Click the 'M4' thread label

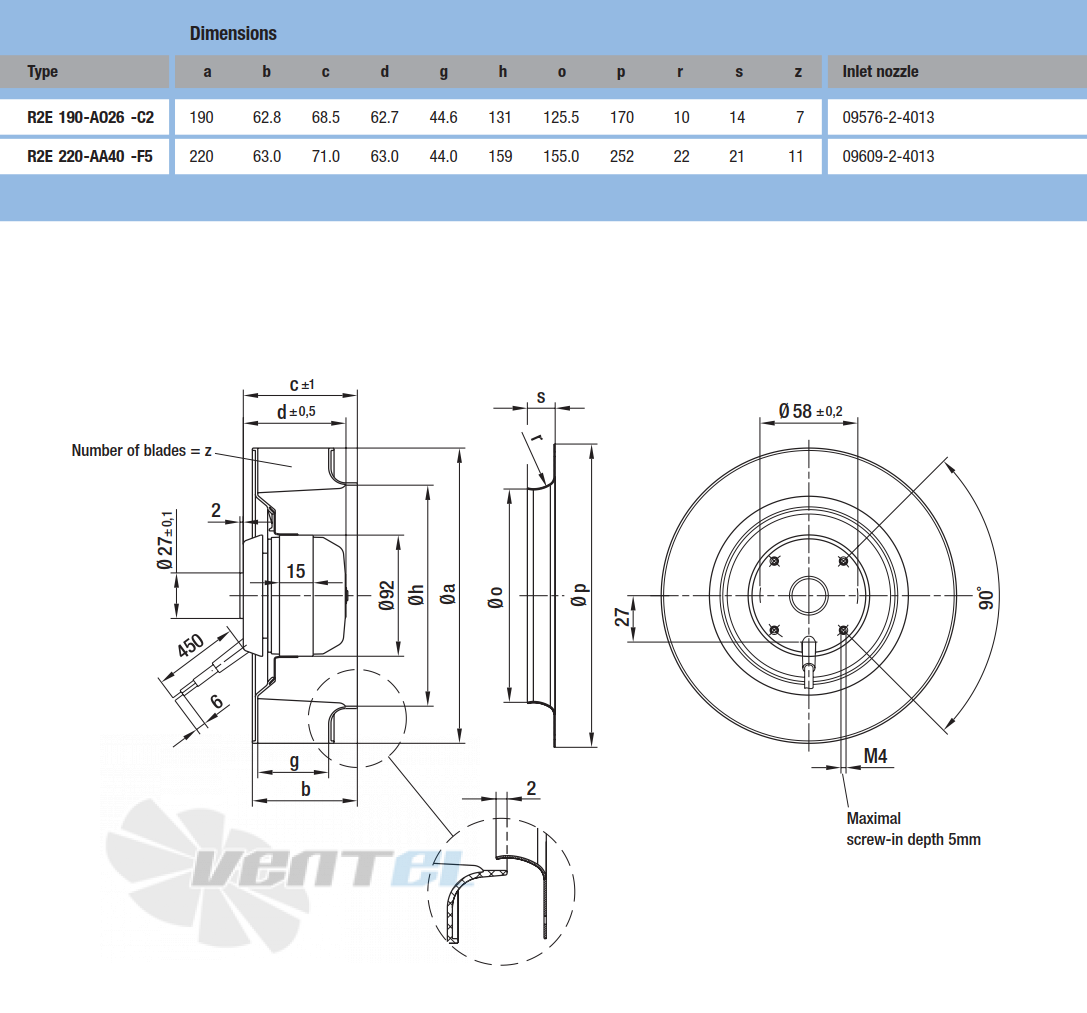[875, 756]
